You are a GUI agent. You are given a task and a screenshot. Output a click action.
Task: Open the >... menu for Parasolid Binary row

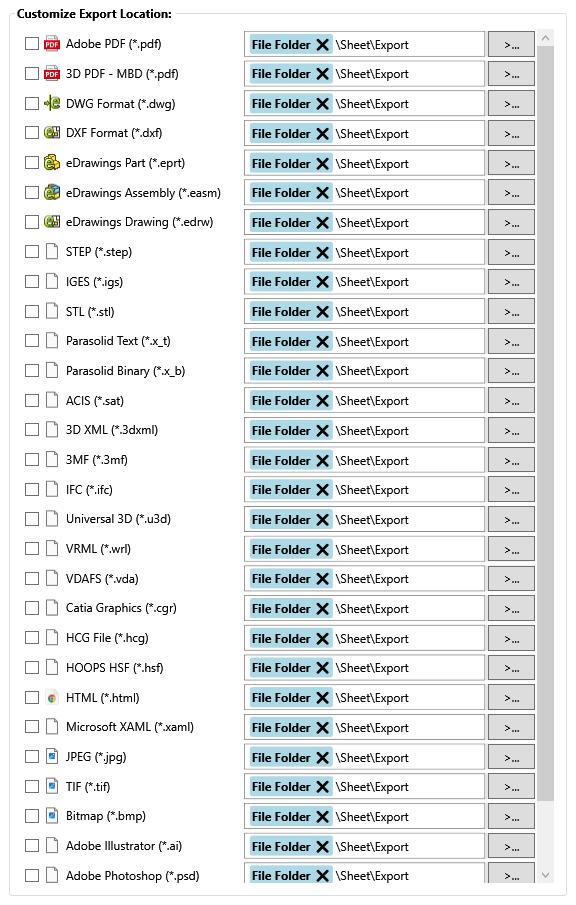pyautogui.click(x=511, y=371)
